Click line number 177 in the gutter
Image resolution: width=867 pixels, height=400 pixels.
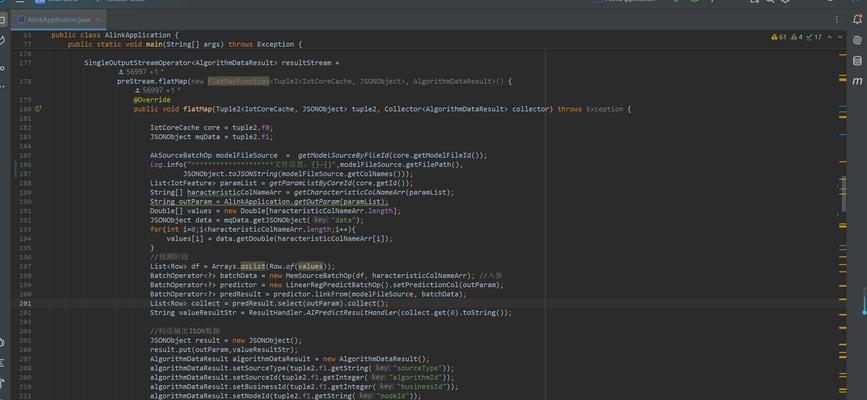(x=25, y=63)
